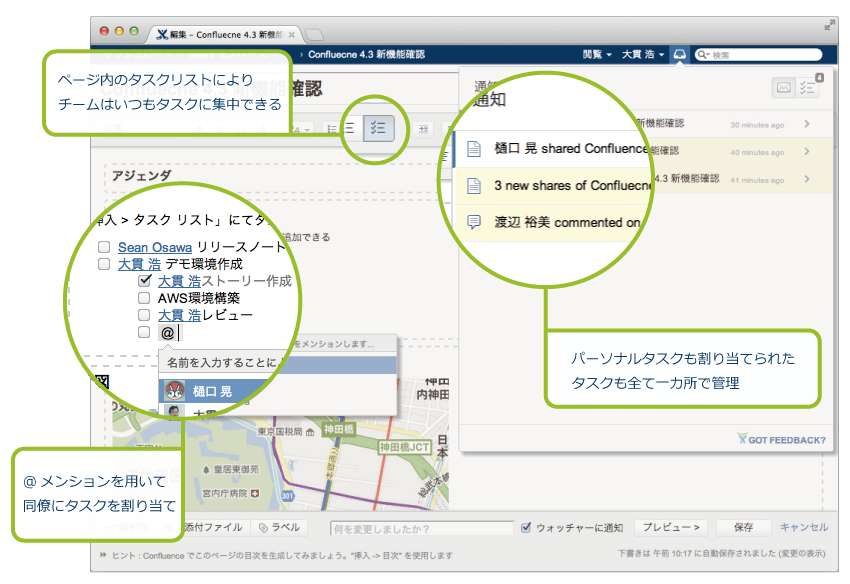The width and height of the screenshot is (850, 584).
Task: Expand the 40 minutes ago notification chevron
Action: (x=807, y=151)
